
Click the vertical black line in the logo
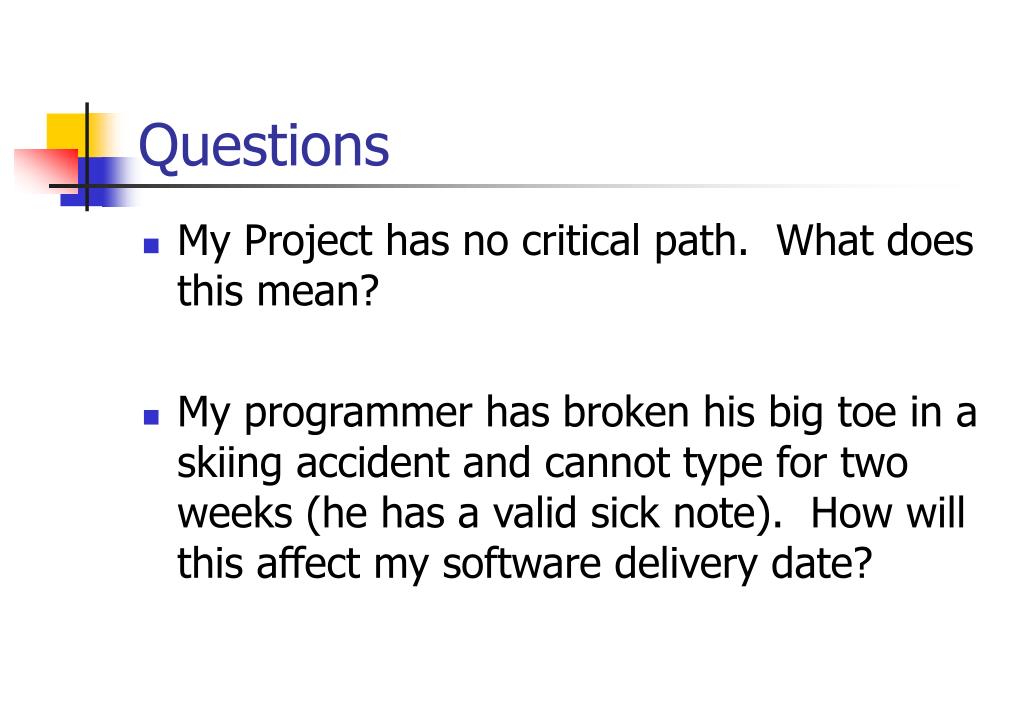[x=87, y=157]
